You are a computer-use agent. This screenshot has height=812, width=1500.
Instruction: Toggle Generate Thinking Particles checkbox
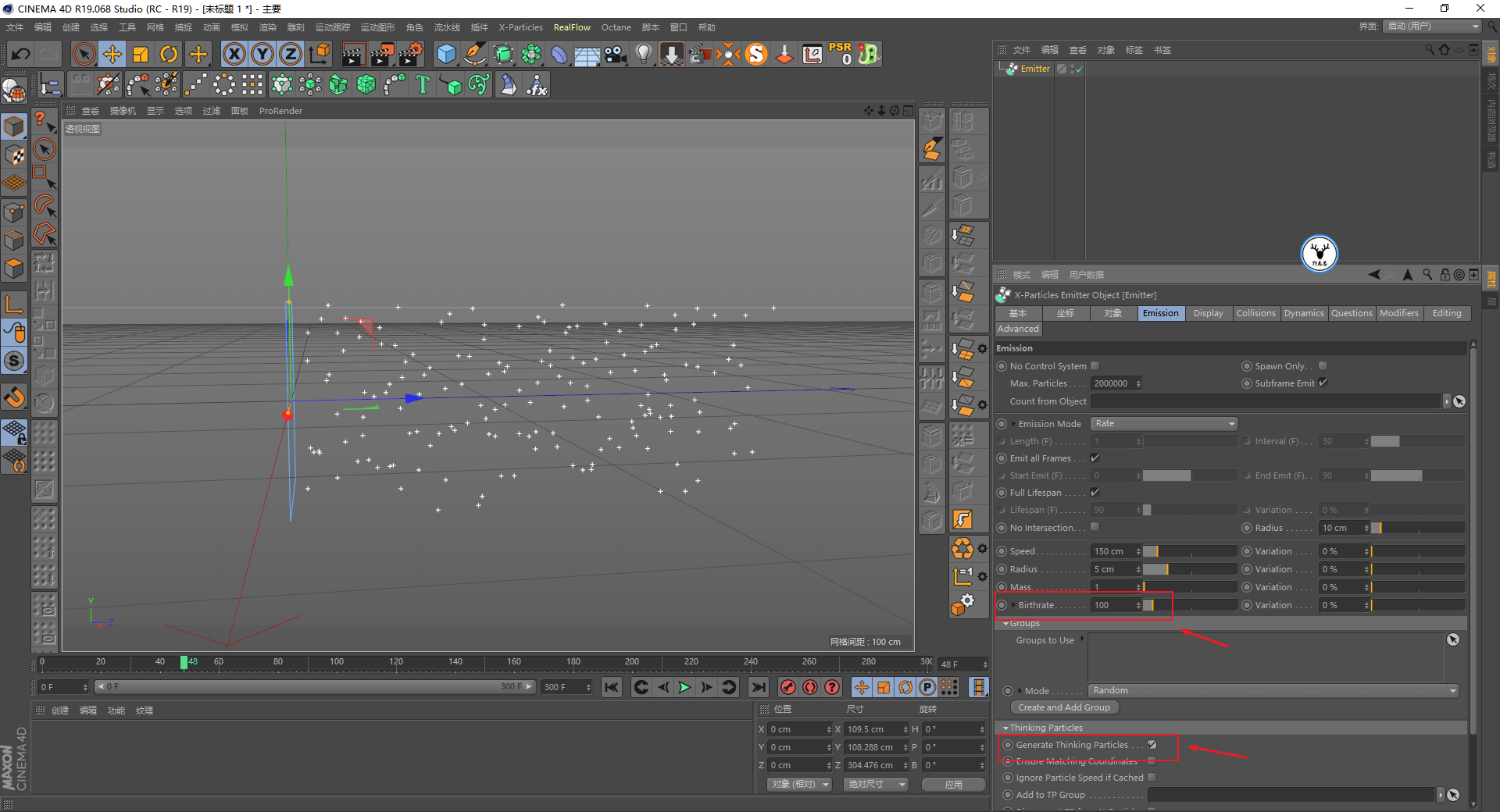1152,745
